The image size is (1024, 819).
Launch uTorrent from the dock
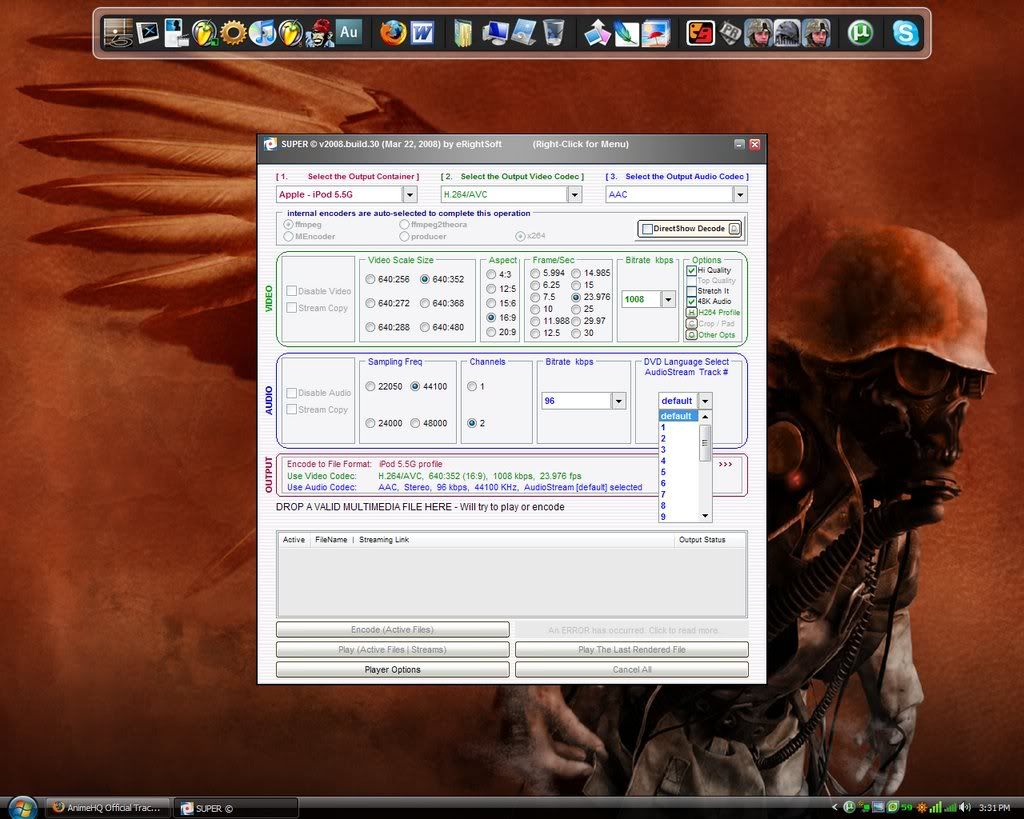point(860,32)
